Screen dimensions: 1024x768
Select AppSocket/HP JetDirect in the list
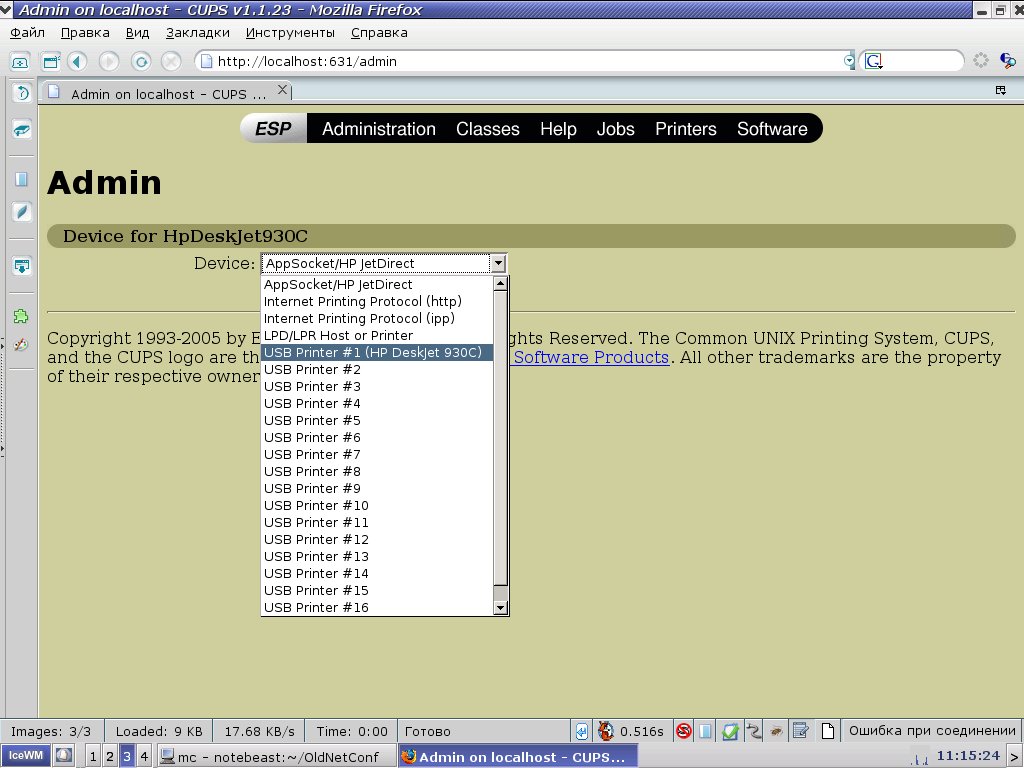click(377, 284)
